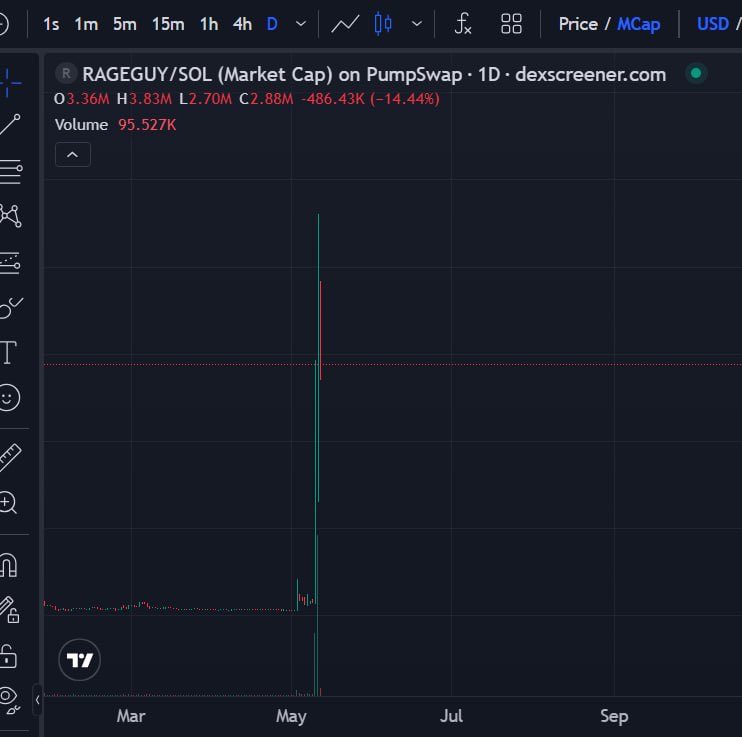Select the candlestick chart style icon
Viewport: 742px width, 737px height.
383,24
